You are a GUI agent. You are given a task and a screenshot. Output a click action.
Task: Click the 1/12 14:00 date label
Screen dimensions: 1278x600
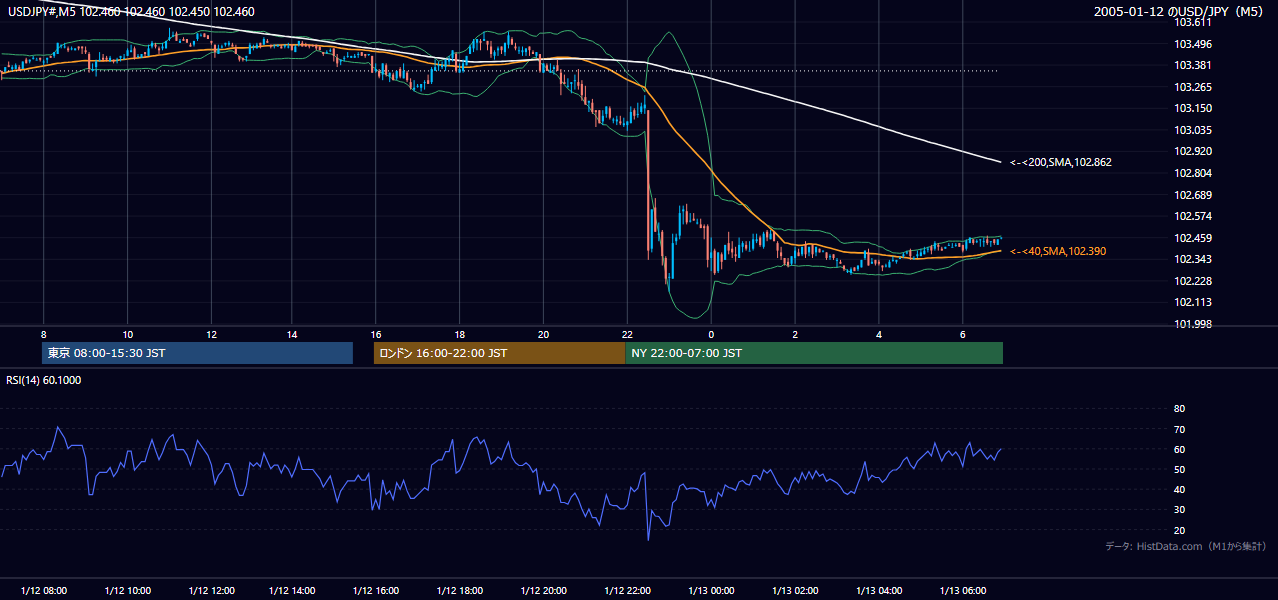pyautogui.click(x=292, y=591)
